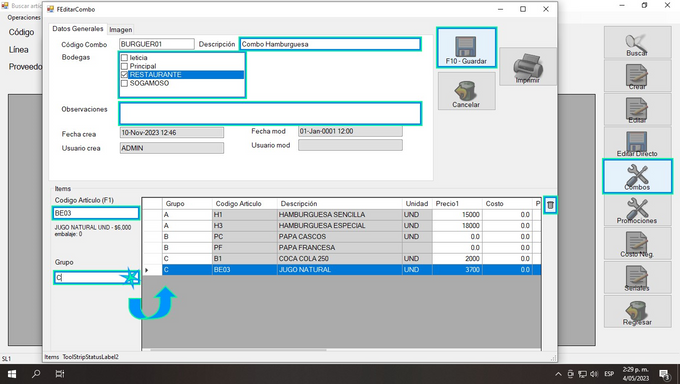The height and width of the screenshot is (384, 680).
Task: Click the Cancelar button icon
Action: pyautogui.click(x=466, y=91)
